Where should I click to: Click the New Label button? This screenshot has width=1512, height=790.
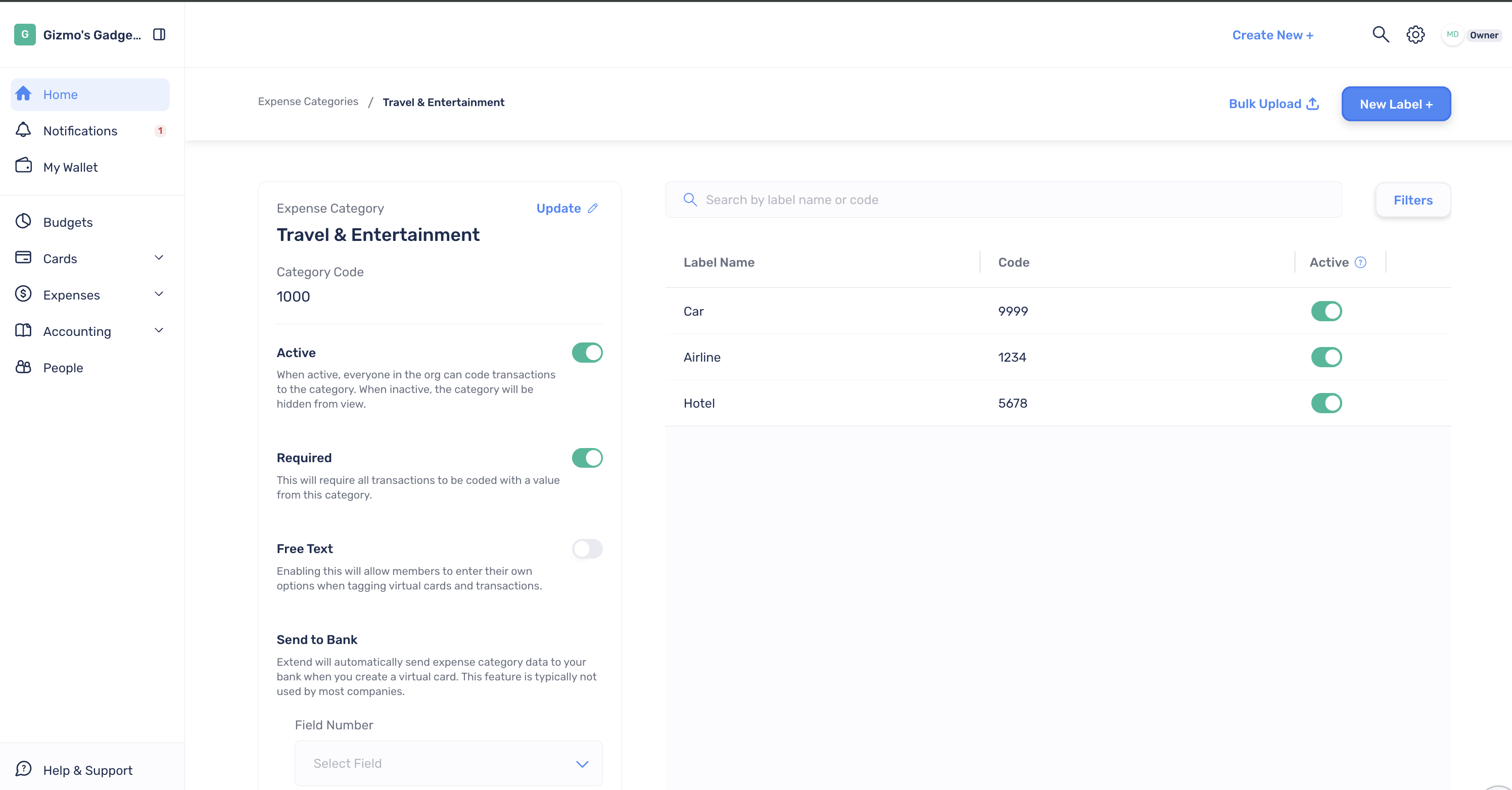1396,104
